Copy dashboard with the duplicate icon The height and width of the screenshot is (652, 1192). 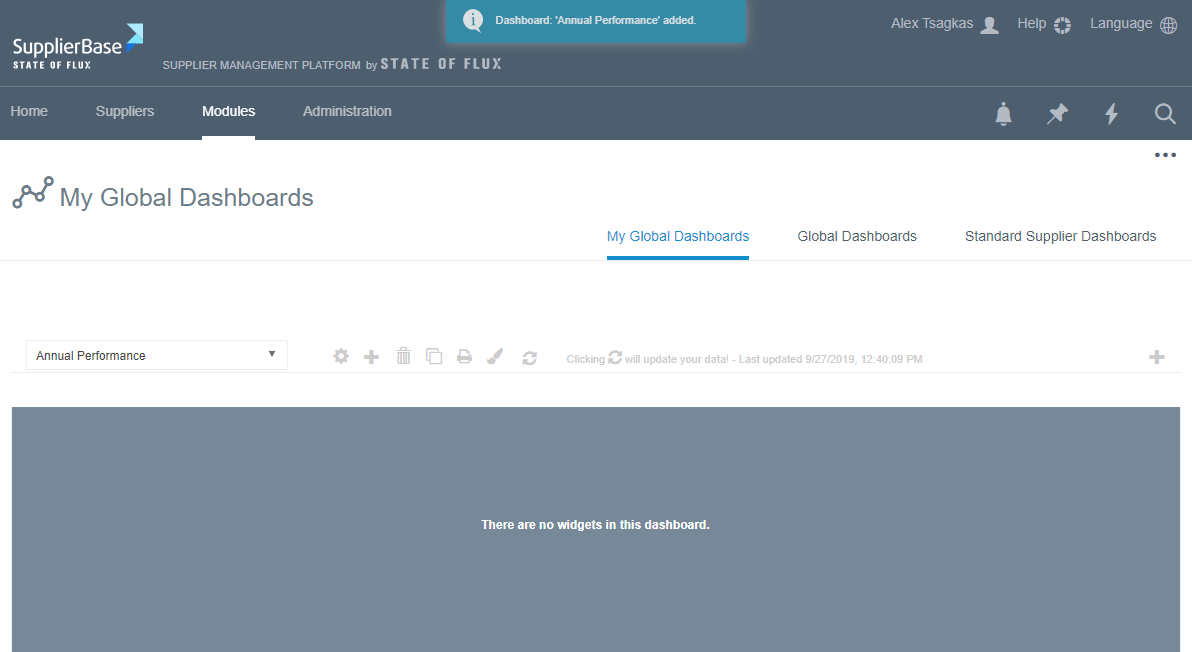tap(434, 356)
